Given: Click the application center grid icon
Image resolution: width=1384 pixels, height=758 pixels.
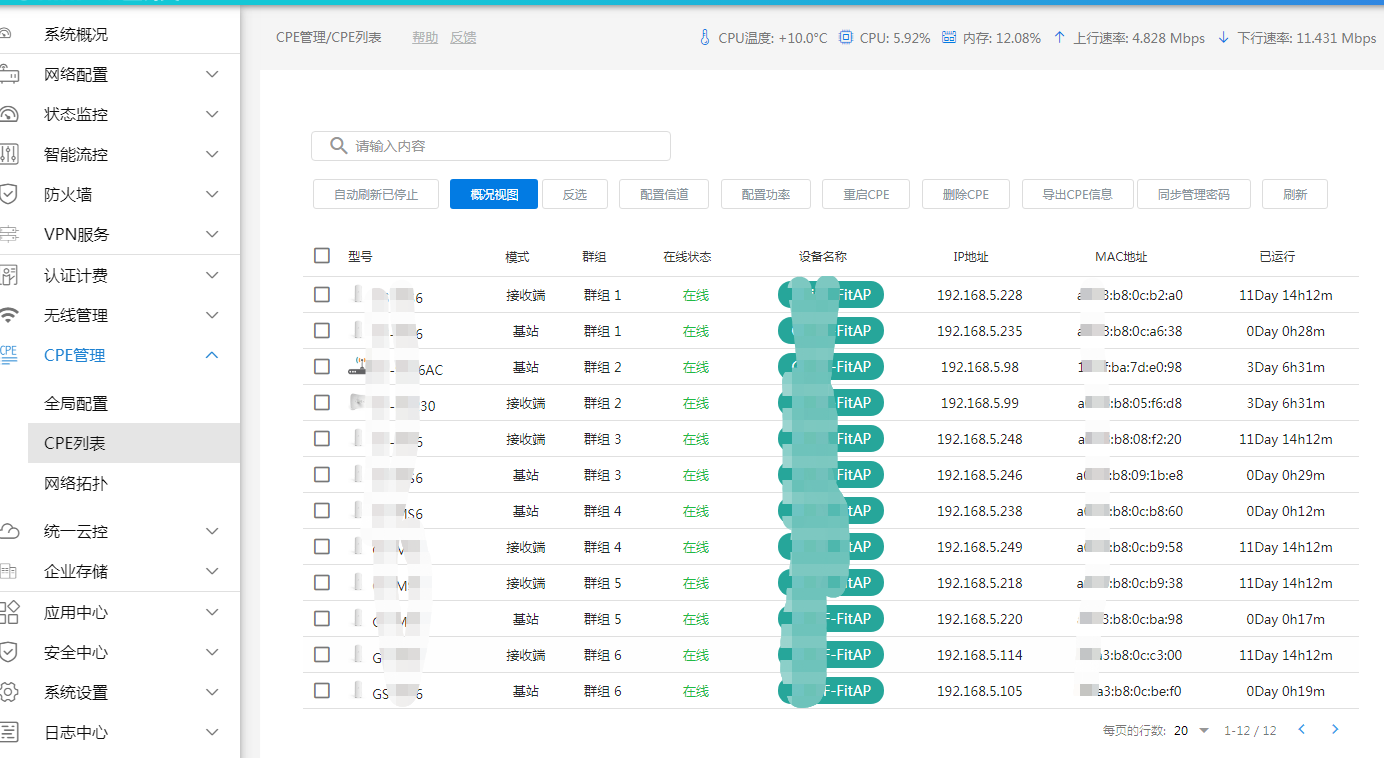Looking at the screenshot, I should point(8,612).
